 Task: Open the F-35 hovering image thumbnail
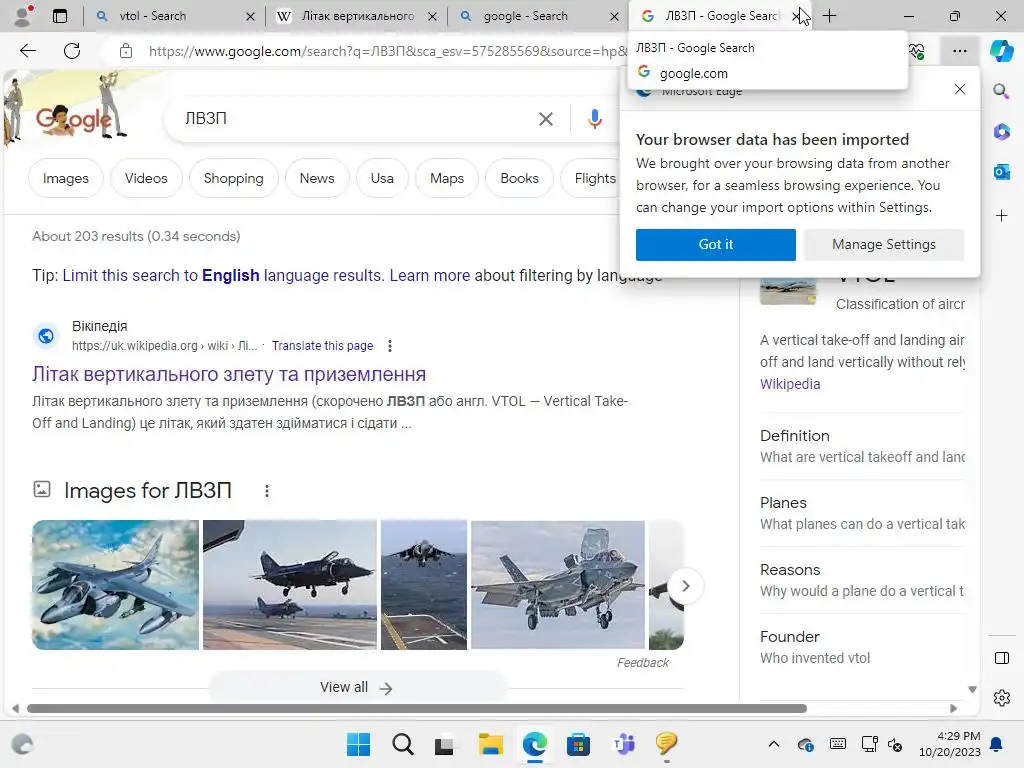click(x=558, y=585)
